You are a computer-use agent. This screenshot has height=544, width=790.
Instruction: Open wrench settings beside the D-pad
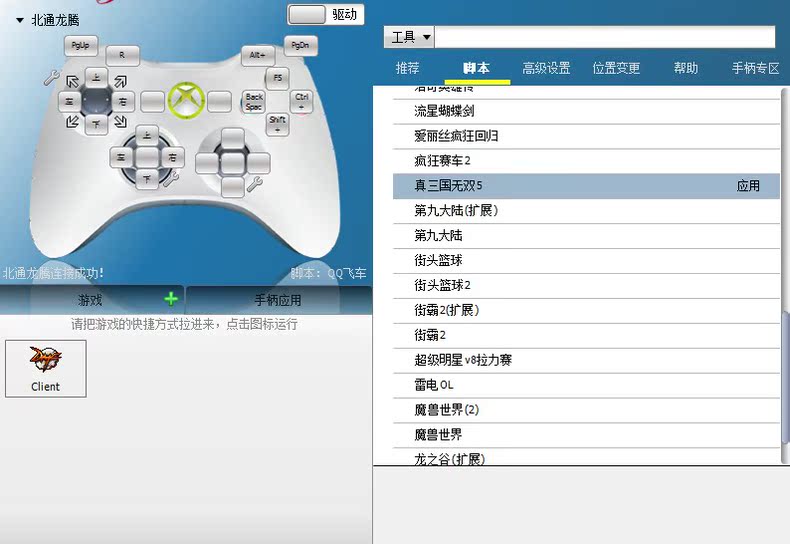(x=51, y=78)
